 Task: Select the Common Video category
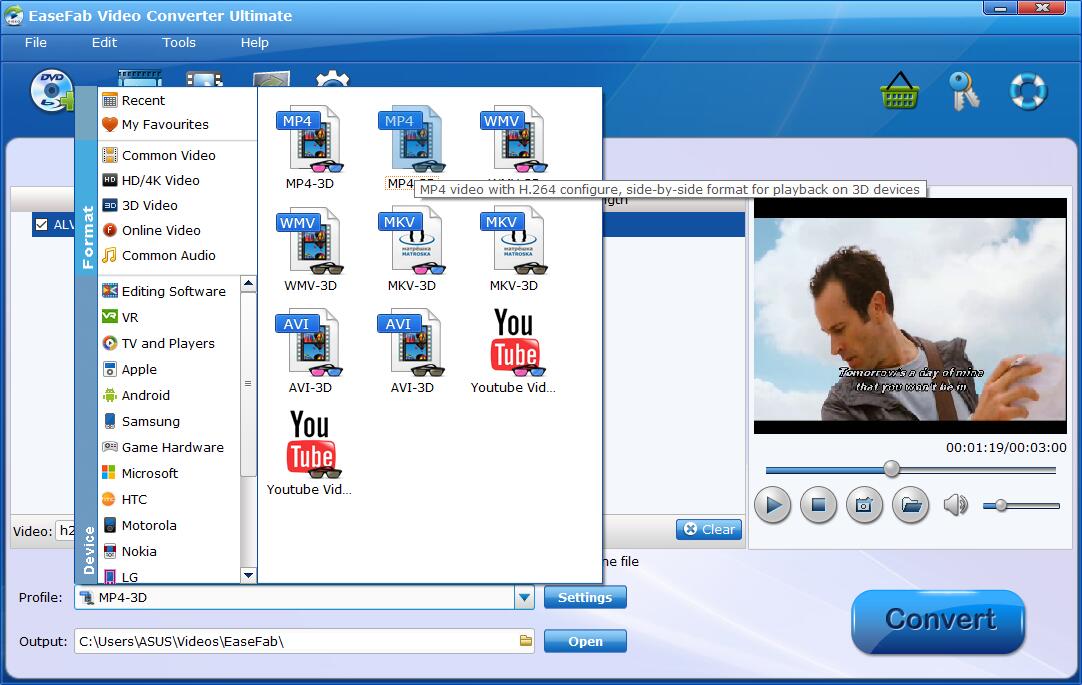pos(178,156)
